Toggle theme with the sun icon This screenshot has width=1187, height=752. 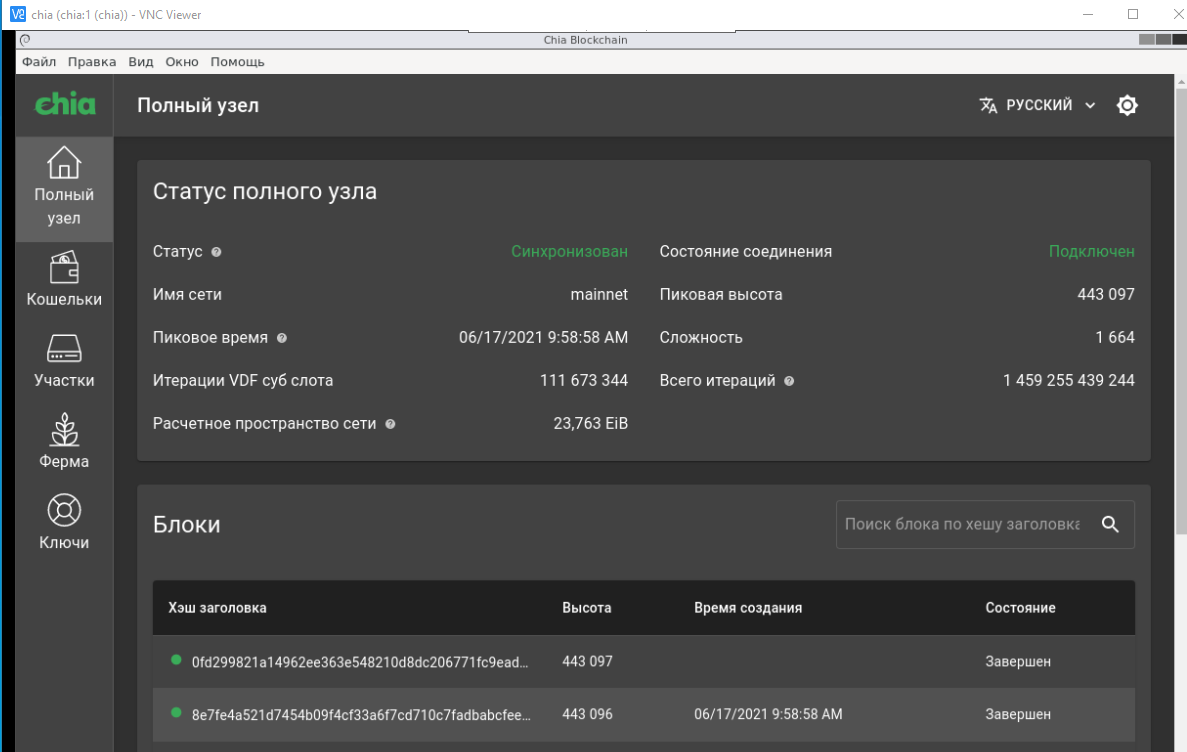1127,105
